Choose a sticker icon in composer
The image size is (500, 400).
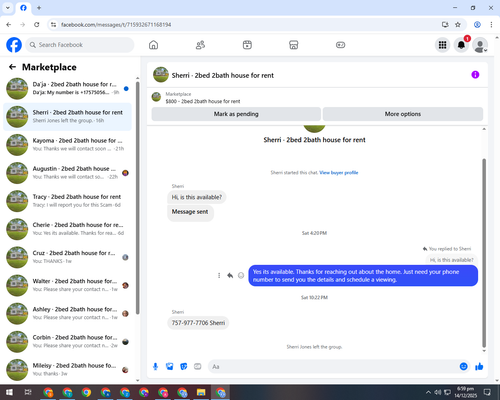point(184,367)
